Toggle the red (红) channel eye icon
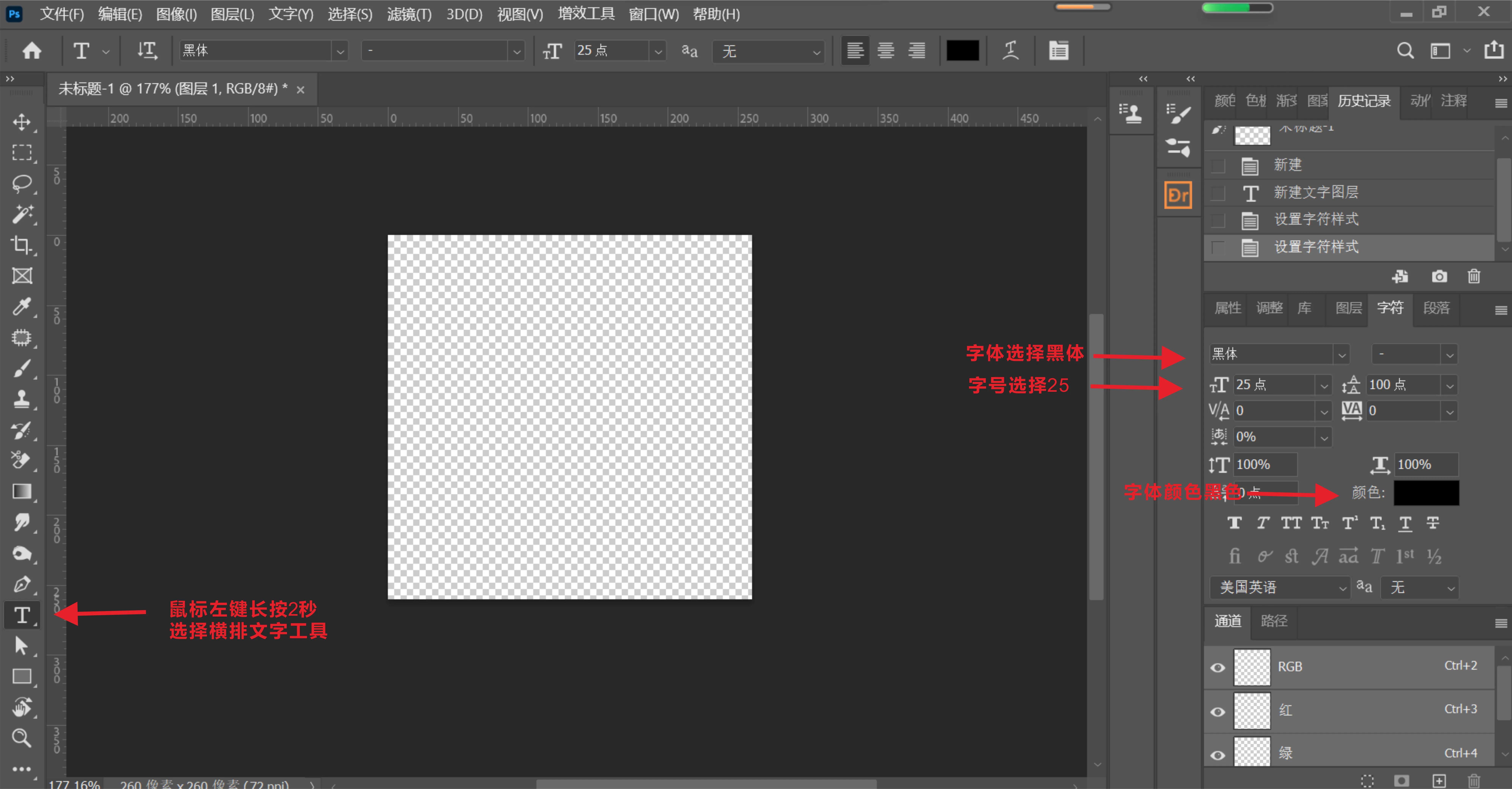Image resolution: width=1512 pixels, height=789 pixels. pos(1218,711)
